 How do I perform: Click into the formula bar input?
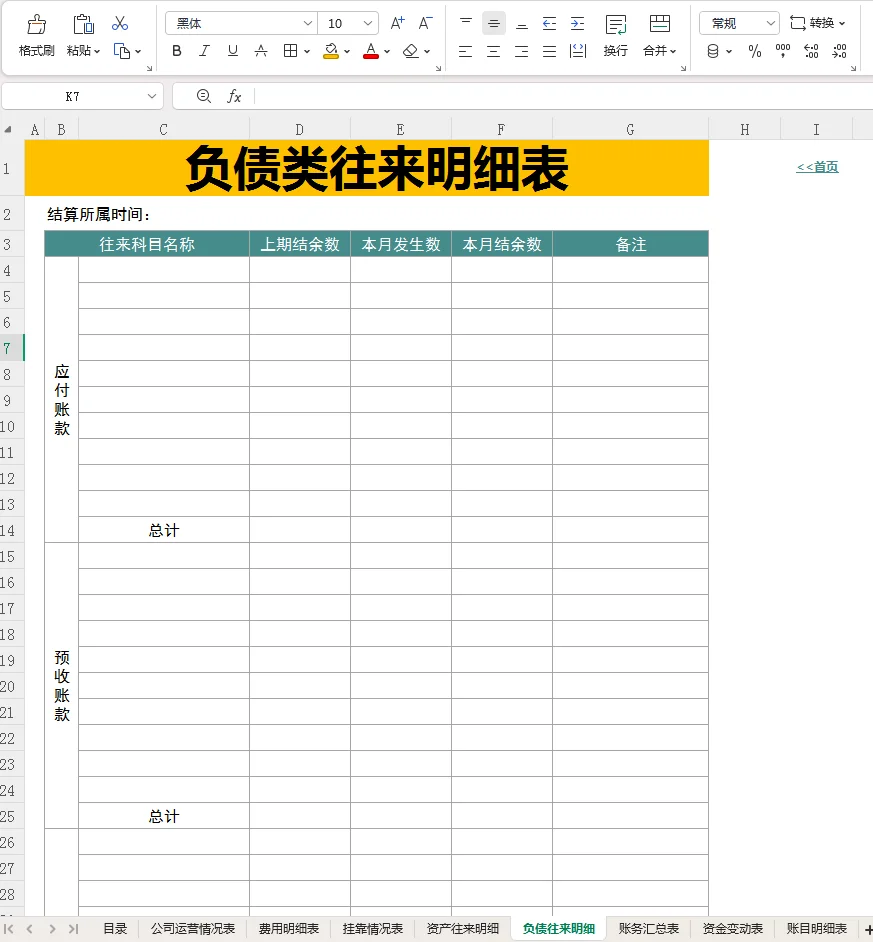564,96
